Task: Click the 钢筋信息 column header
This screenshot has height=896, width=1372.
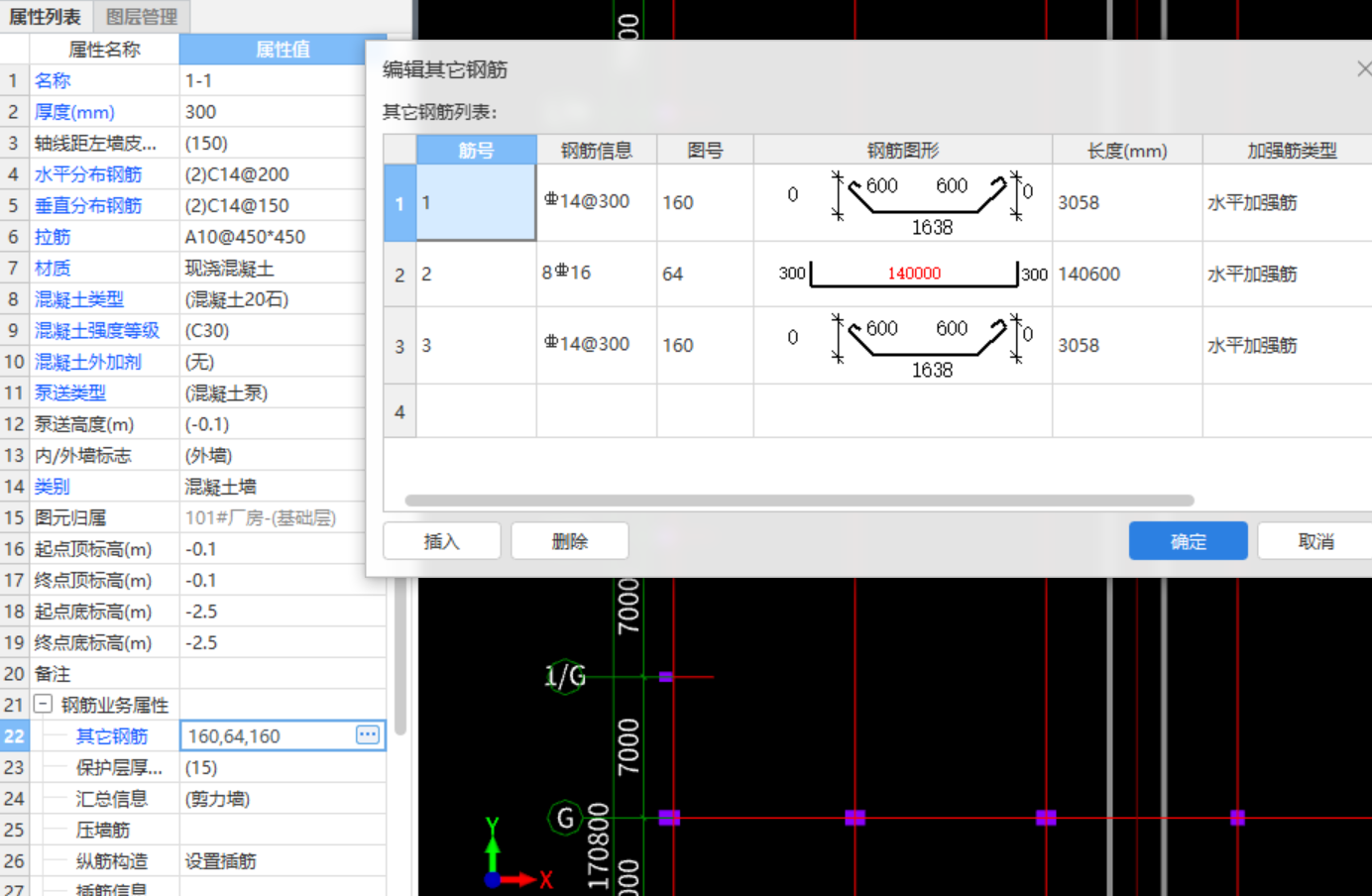Action: click(597, 150)
